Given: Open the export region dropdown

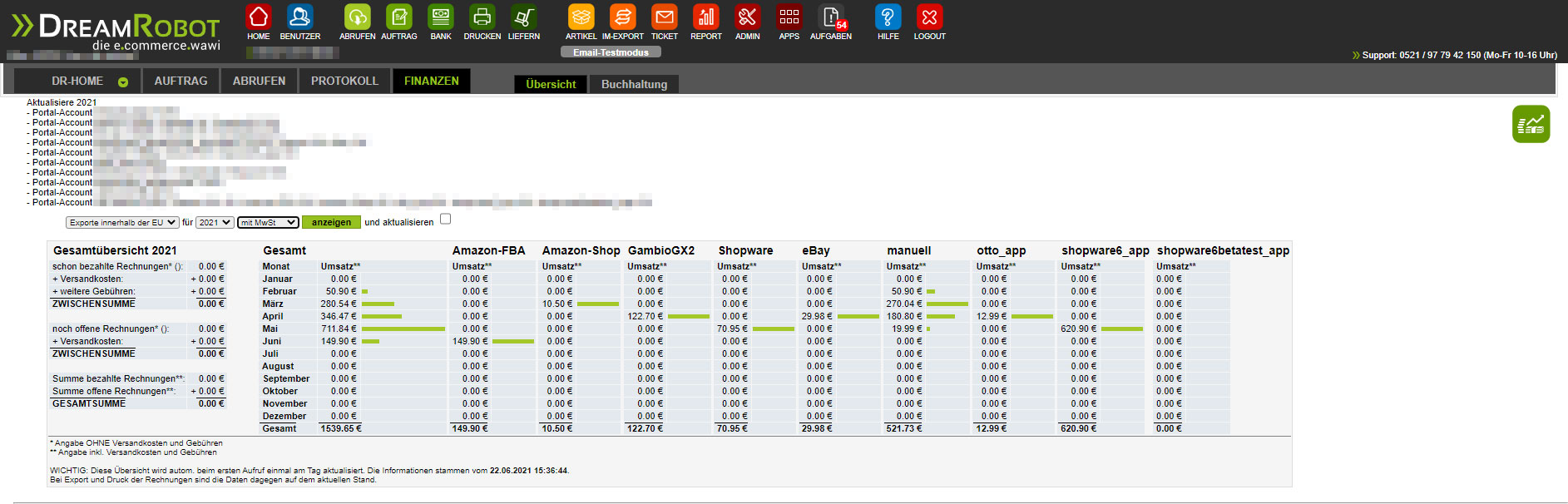Looking at the screenshot, I should tap(122, 223).
